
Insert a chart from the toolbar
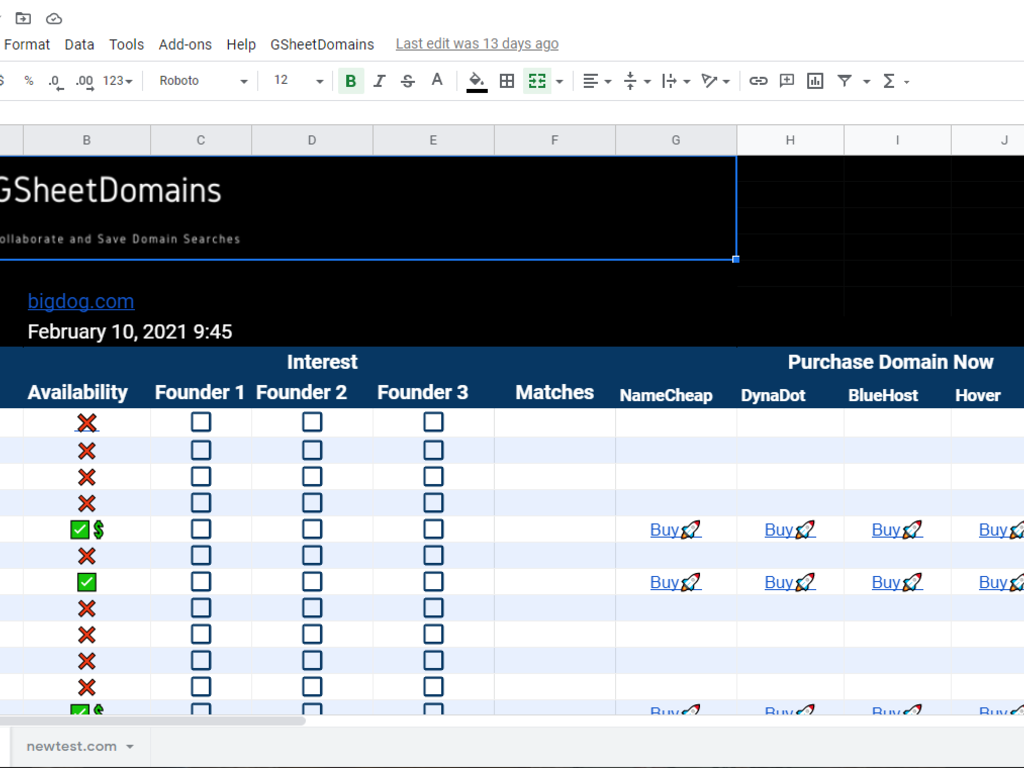[815, 81]
